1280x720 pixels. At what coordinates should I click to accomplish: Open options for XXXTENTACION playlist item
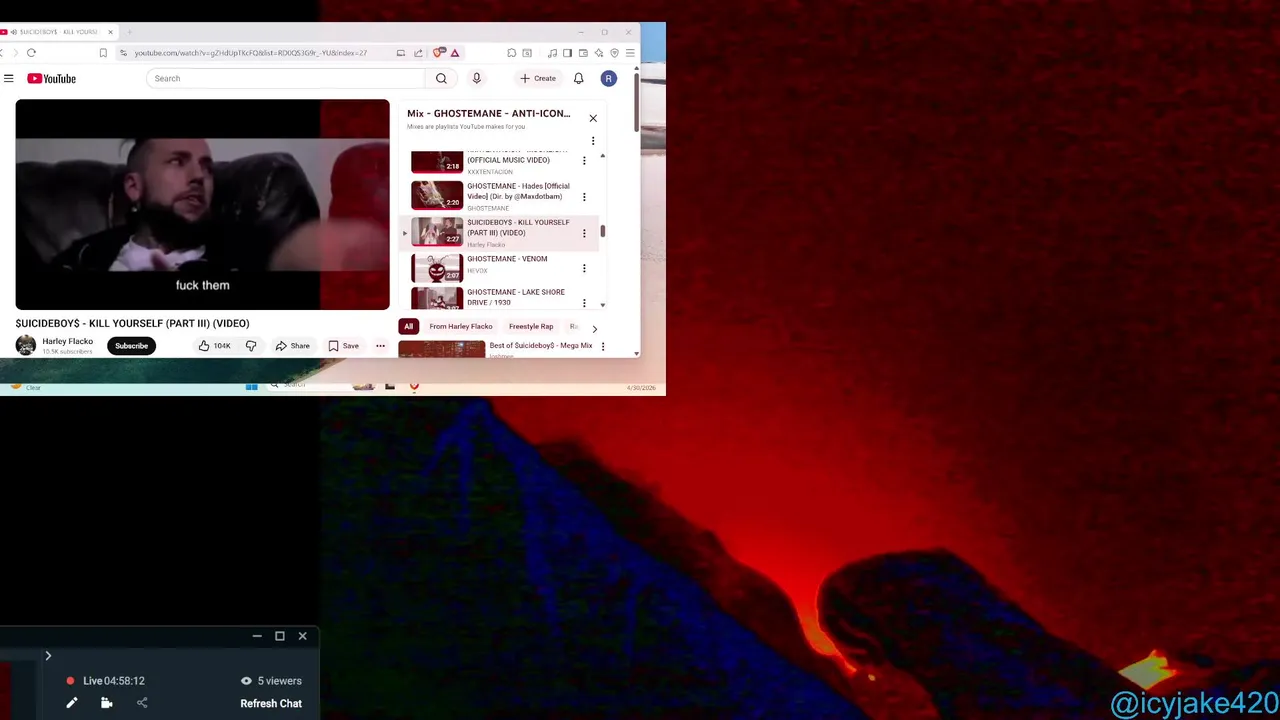click(x=584, y=161)
